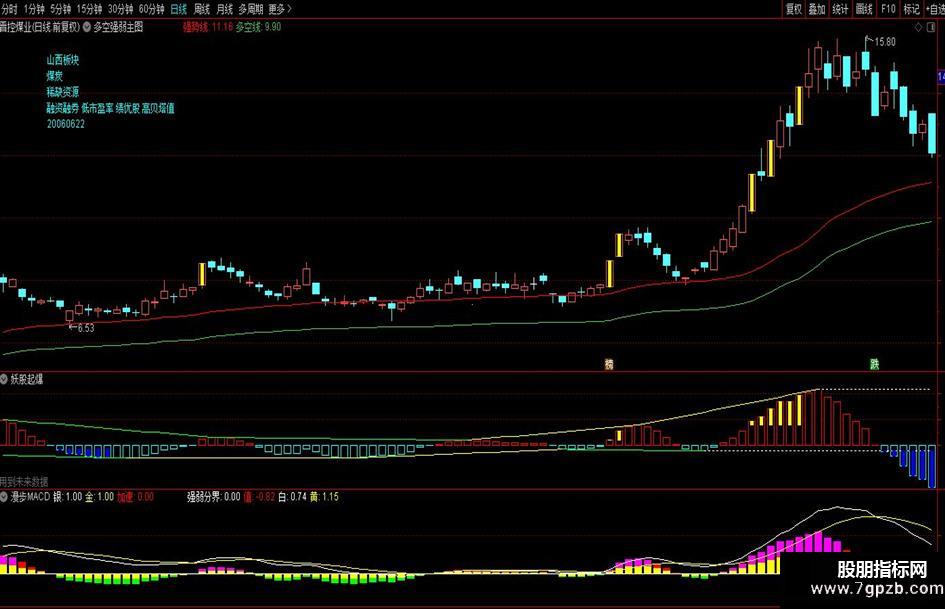
Task: Activate the 画线 drawing tools button
Action: click(x=864, y=9)
